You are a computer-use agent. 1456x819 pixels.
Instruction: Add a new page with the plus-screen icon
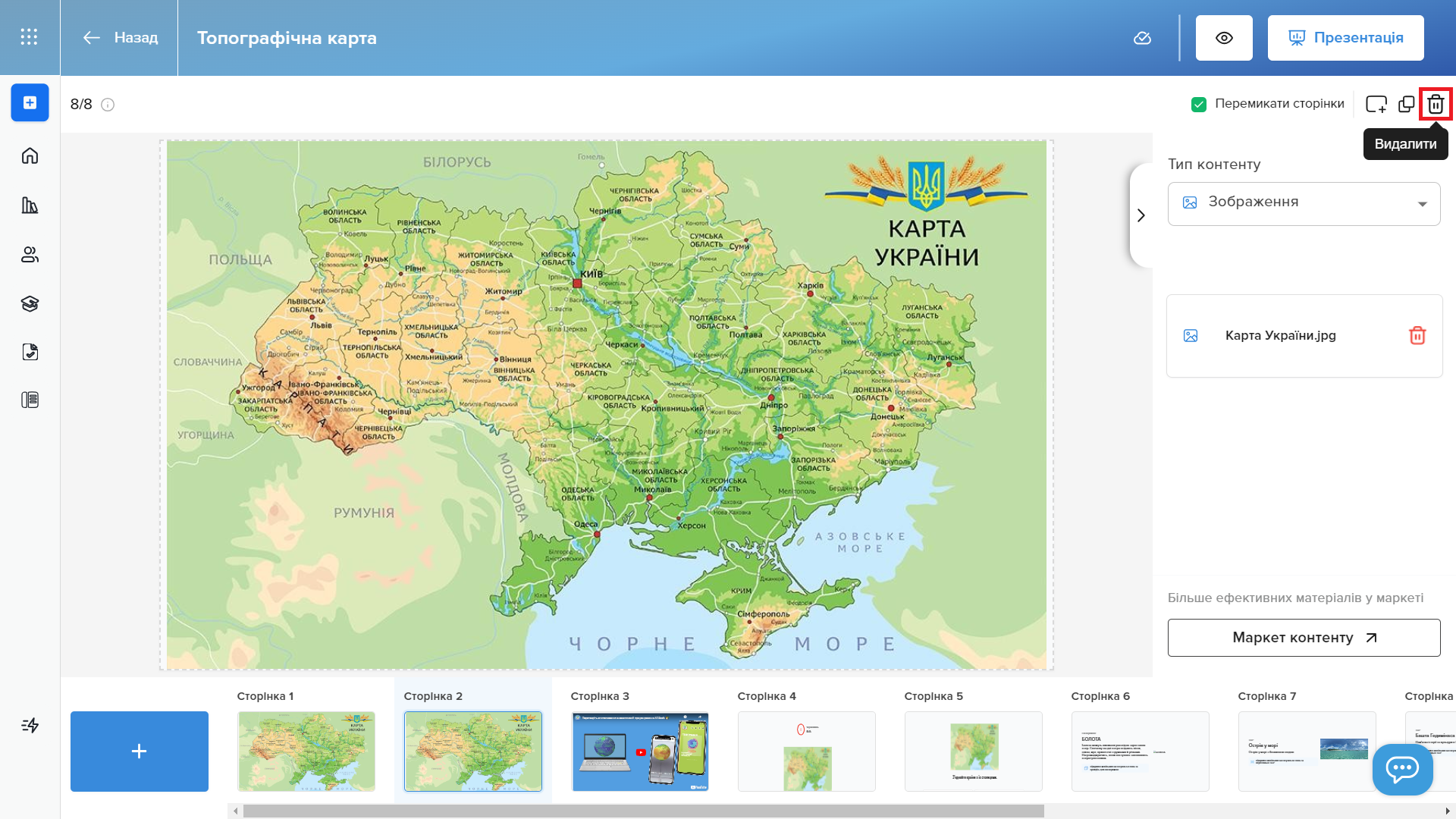[x=1376, y=104]
